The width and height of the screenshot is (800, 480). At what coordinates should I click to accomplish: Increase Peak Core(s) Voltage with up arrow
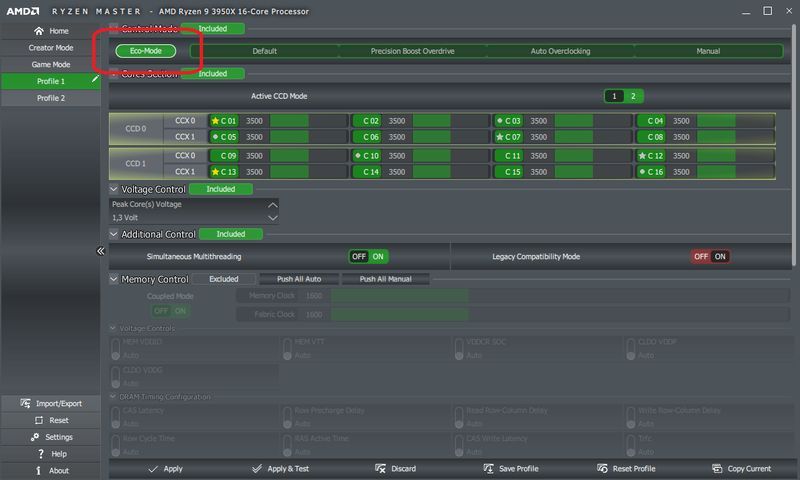click(x=273, y=205)
